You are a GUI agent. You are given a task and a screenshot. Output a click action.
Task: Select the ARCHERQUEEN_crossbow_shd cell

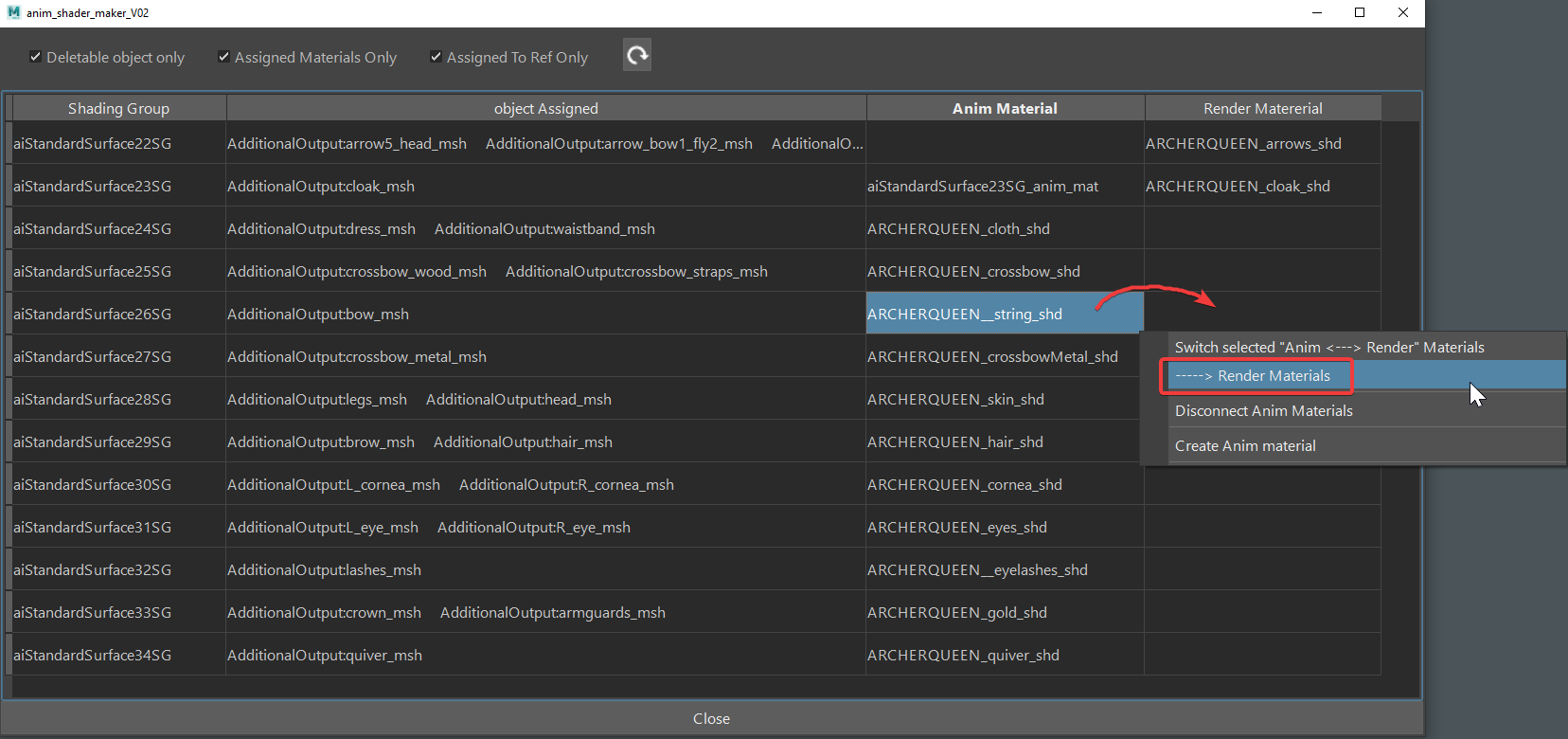point(1006,271)
